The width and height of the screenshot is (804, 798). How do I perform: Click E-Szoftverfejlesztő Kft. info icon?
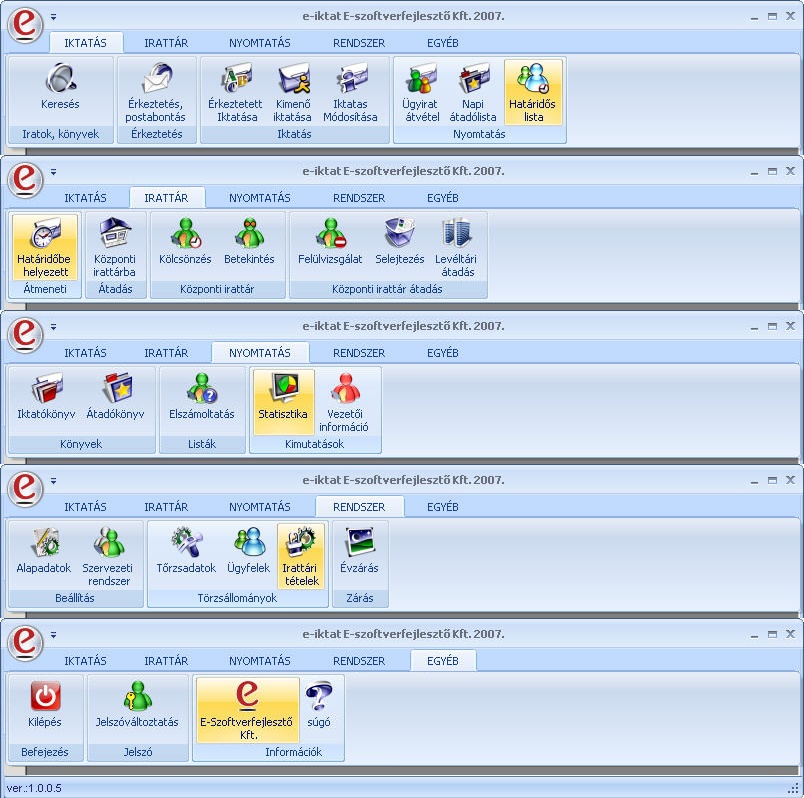(x=248, y=710)
